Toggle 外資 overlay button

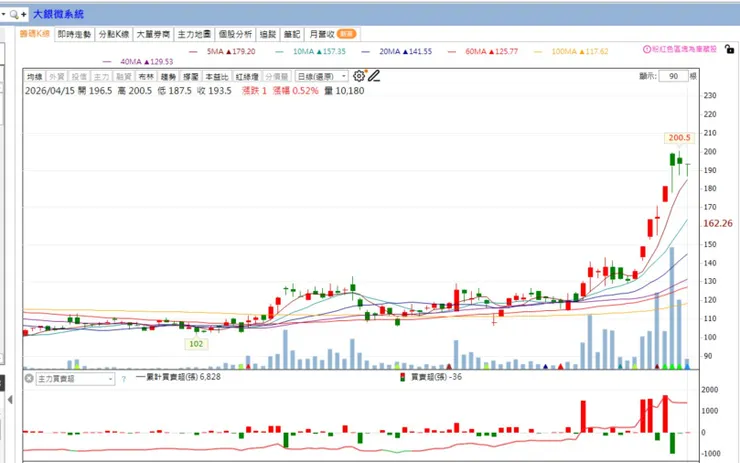[x=57, y=76]
